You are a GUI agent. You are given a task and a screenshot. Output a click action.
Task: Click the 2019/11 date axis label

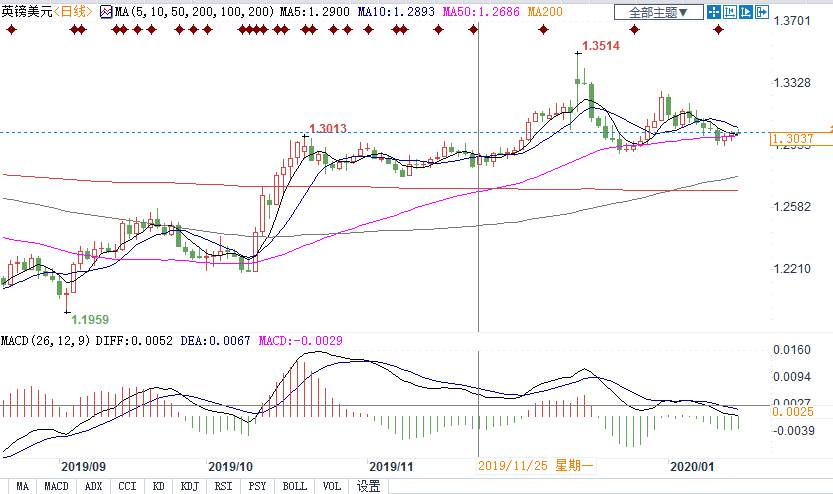point(391,467)
